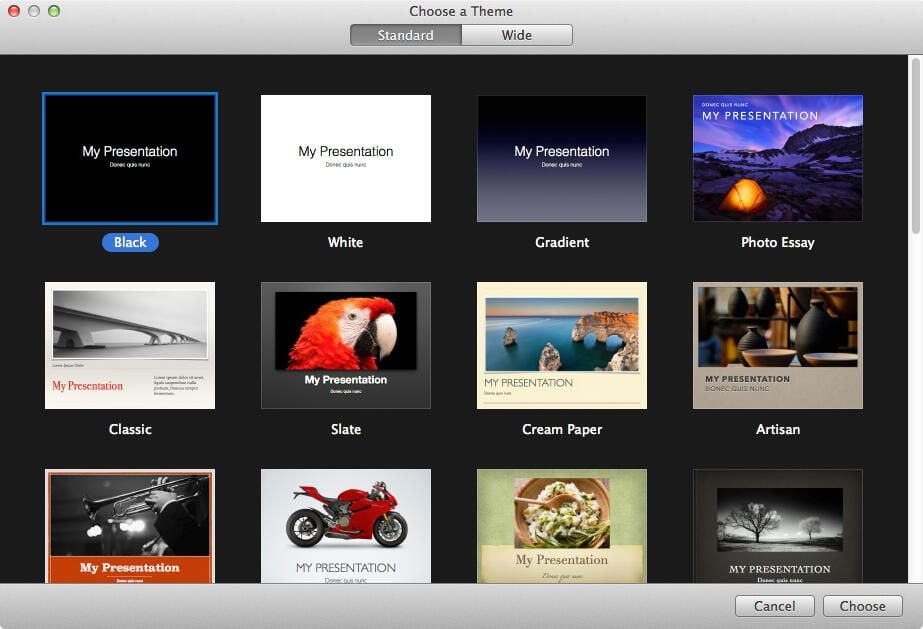Viewport: 923px width, 629px height.
Task: Click the Cancel button
Action: click(x=775, y=606)
